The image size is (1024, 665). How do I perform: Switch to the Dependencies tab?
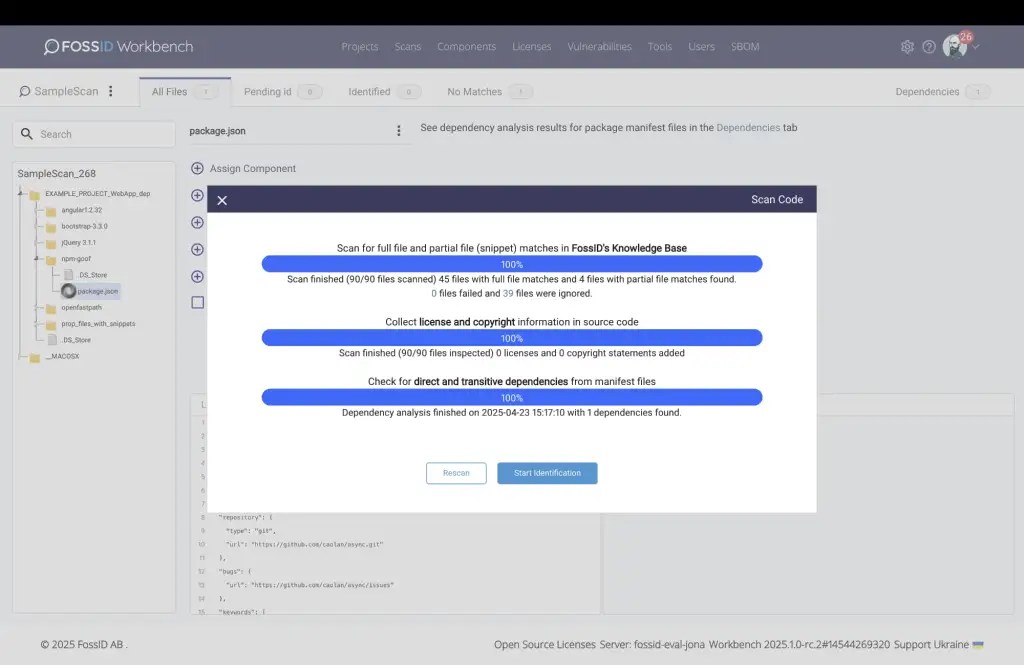tap(942, 91)
